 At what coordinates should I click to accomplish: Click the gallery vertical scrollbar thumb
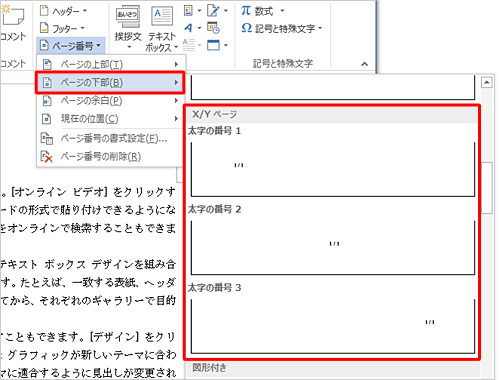click(487, 187)
